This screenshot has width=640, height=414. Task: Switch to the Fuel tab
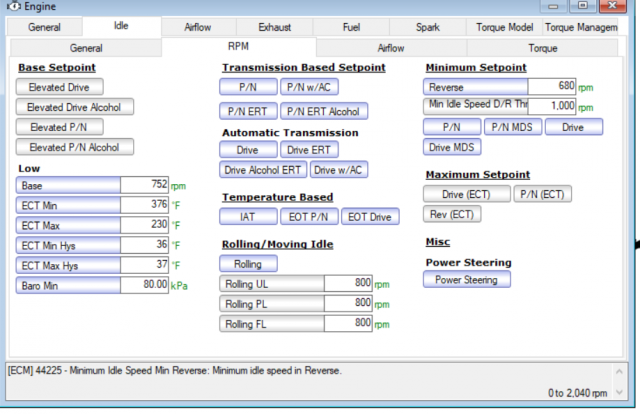(352, 27)
